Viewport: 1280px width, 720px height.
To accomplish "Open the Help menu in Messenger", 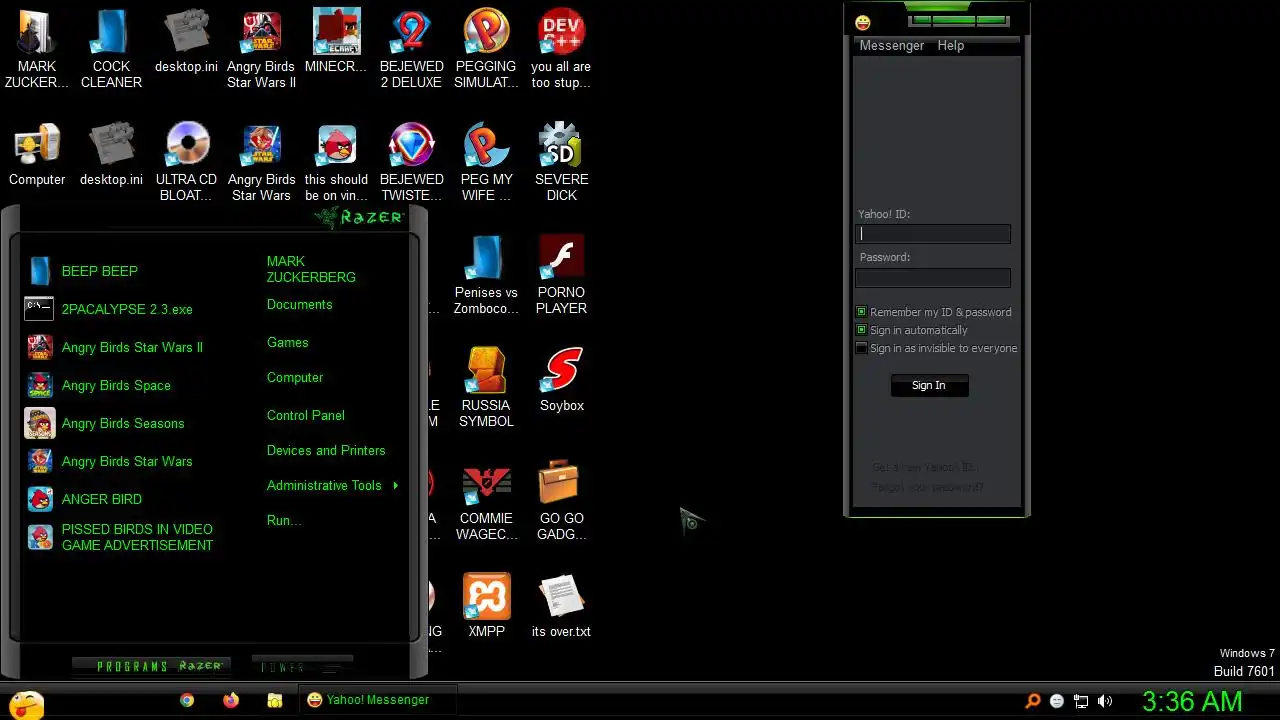I will click(x=951, y=45).
